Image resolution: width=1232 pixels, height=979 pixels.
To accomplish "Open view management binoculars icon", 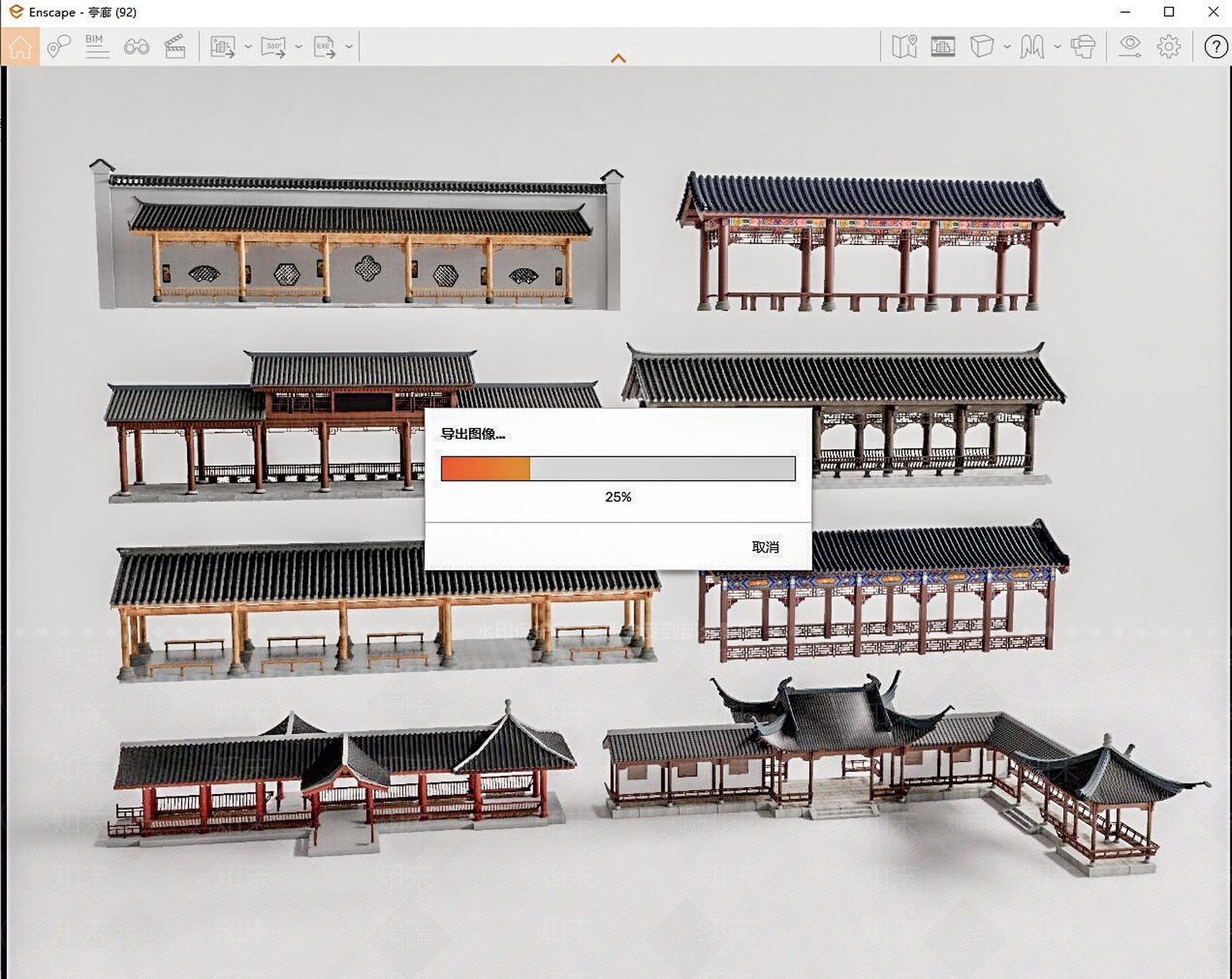I will [x=136, y=47].
